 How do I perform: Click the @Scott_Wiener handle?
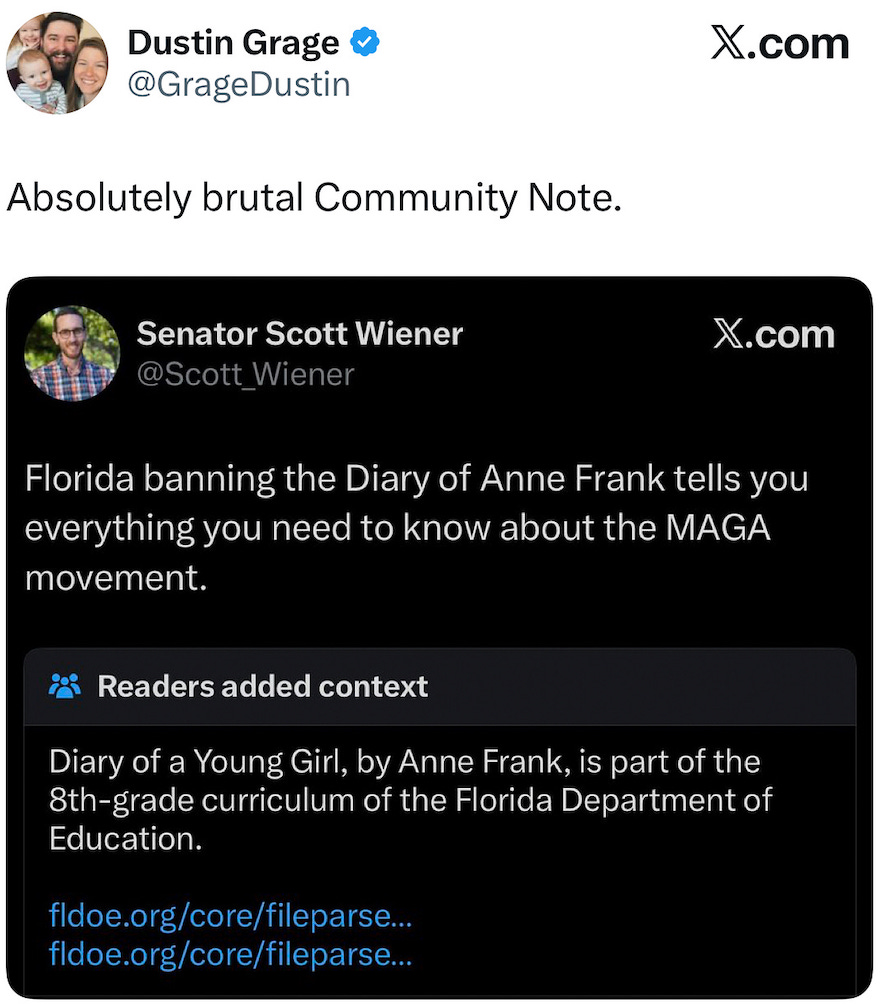click(244, 374)
